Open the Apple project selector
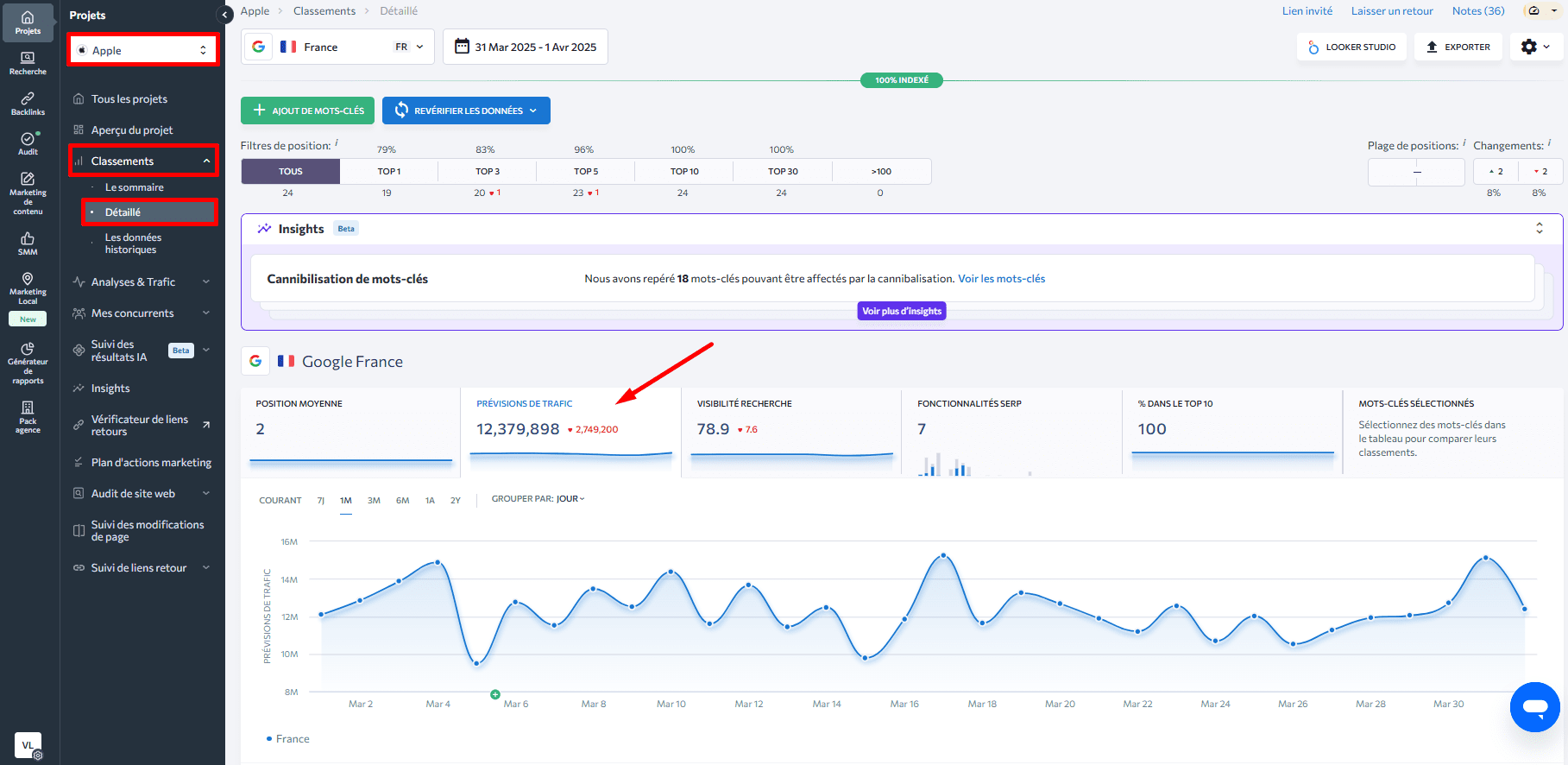Screen dimensions: 1568x765 (x=143, y=50)
